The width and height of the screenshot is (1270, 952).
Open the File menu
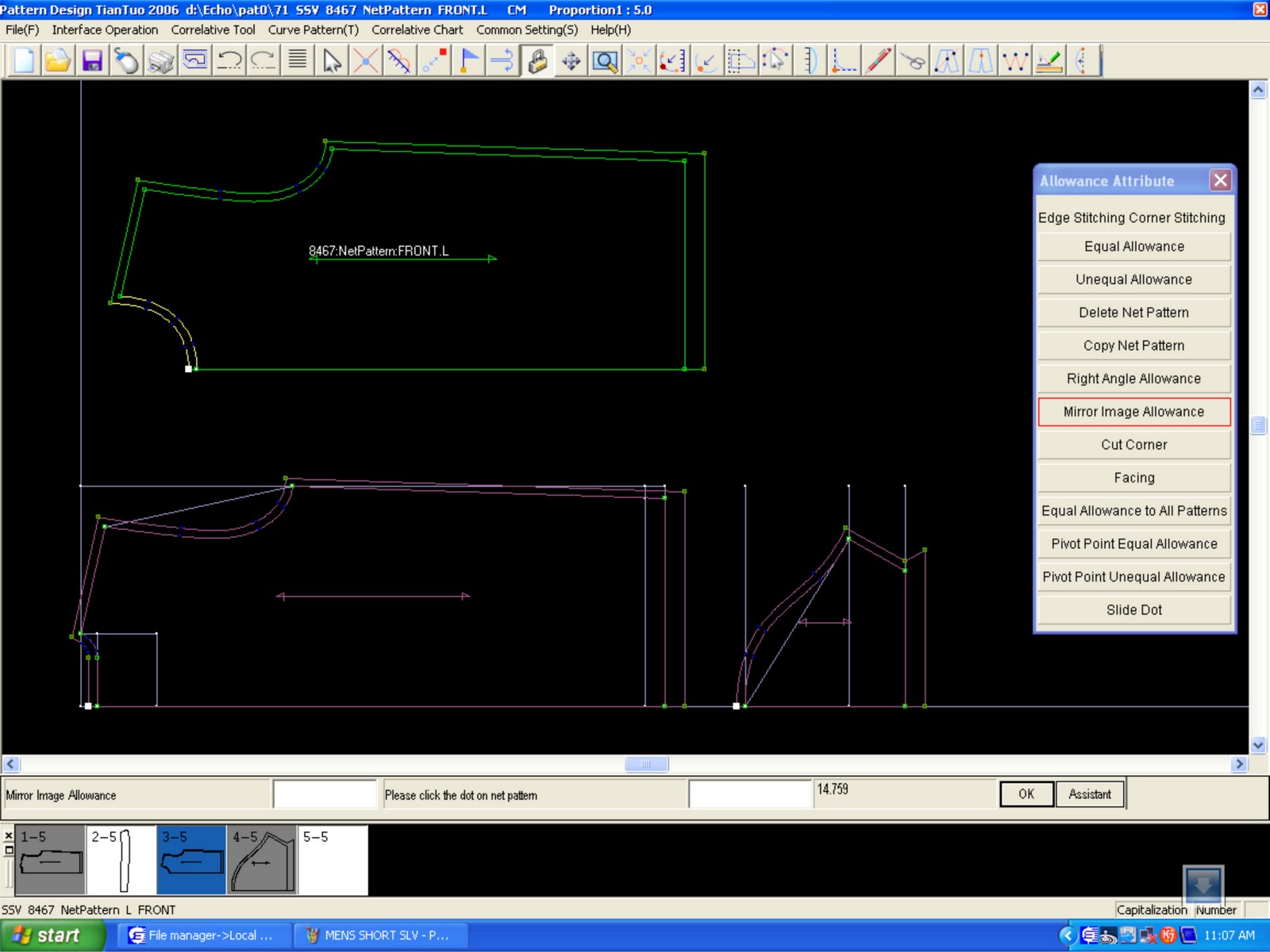20,30
